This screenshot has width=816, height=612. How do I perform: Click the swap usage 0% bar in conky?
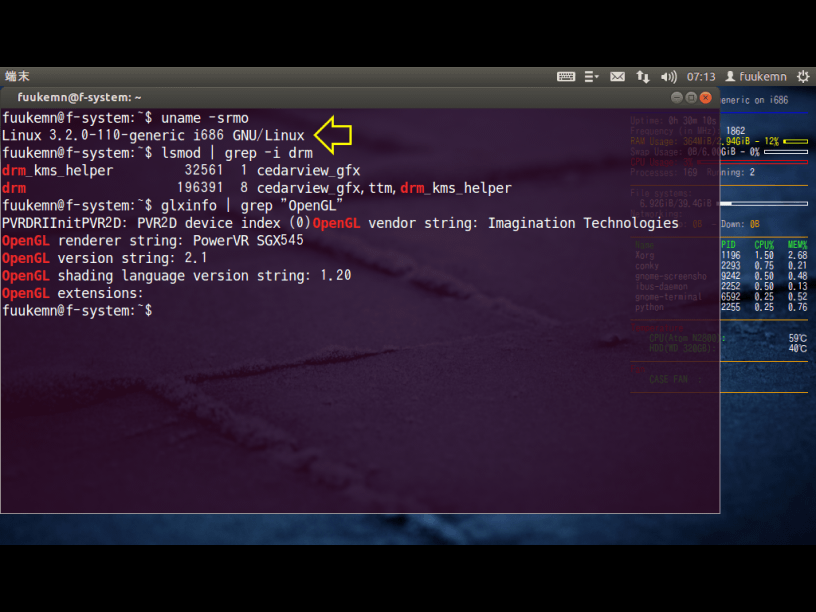[x=786, y=152]
